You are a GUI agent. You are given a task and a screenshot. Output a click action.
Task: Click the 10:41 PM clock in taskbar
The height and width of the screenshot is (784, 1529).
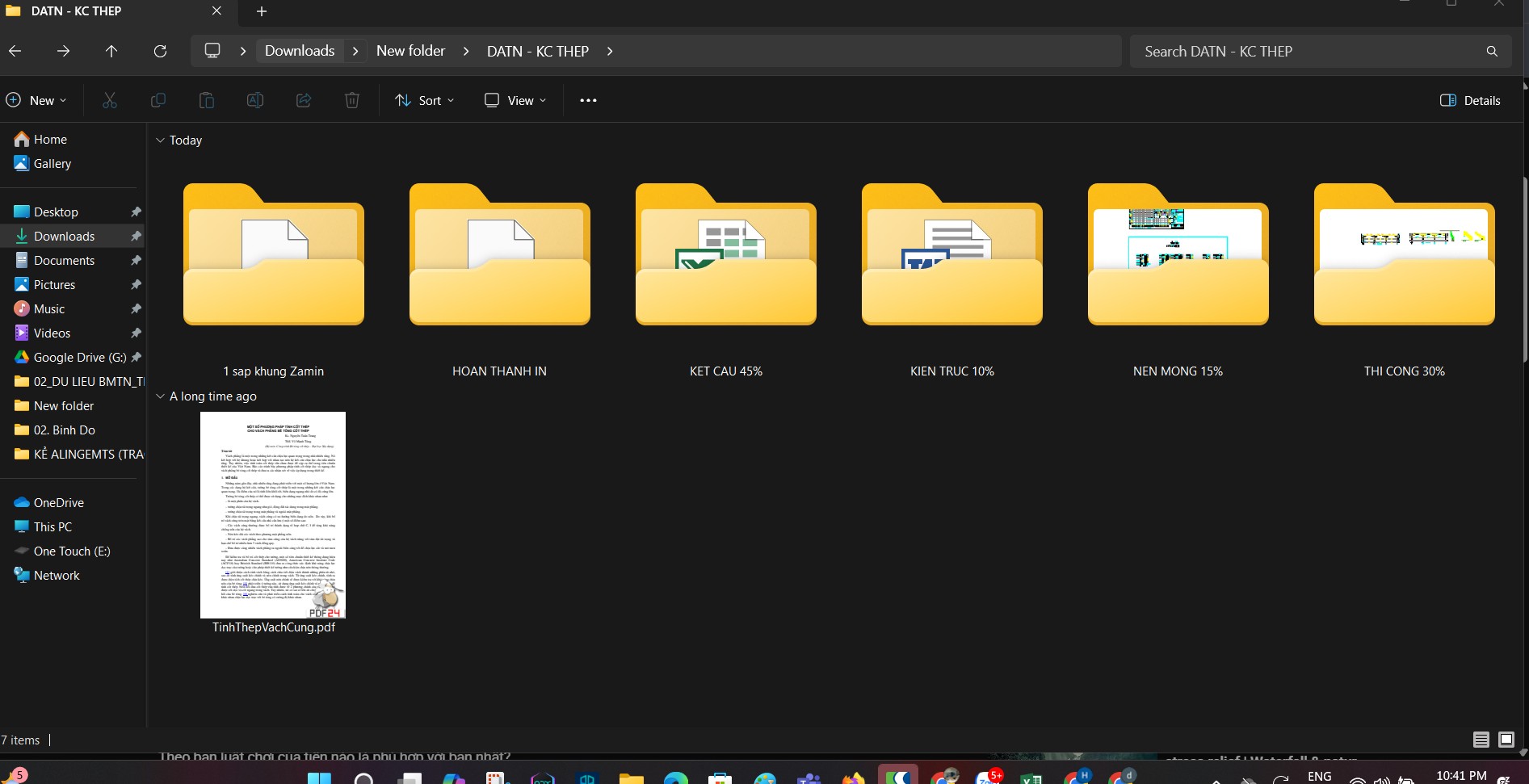click(x=1461, y=776)
